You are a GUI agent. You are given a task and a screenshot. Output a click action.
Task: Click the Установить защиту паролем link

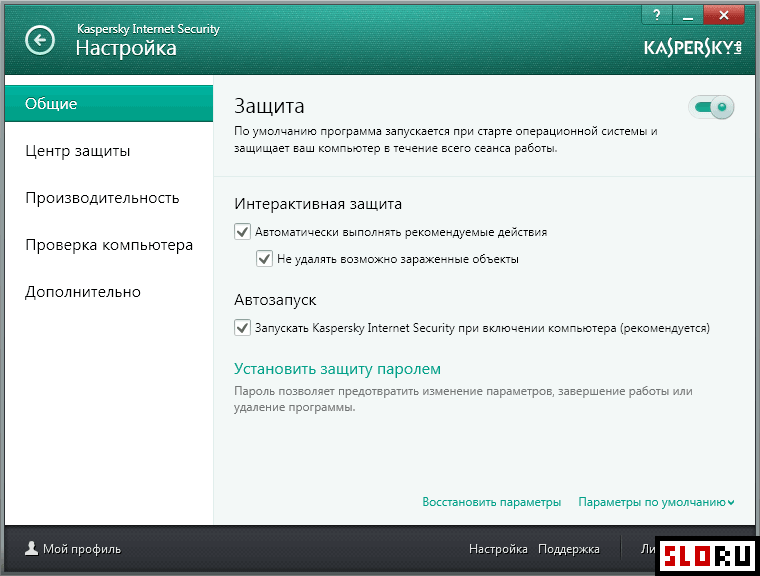(x=337, y=369)
